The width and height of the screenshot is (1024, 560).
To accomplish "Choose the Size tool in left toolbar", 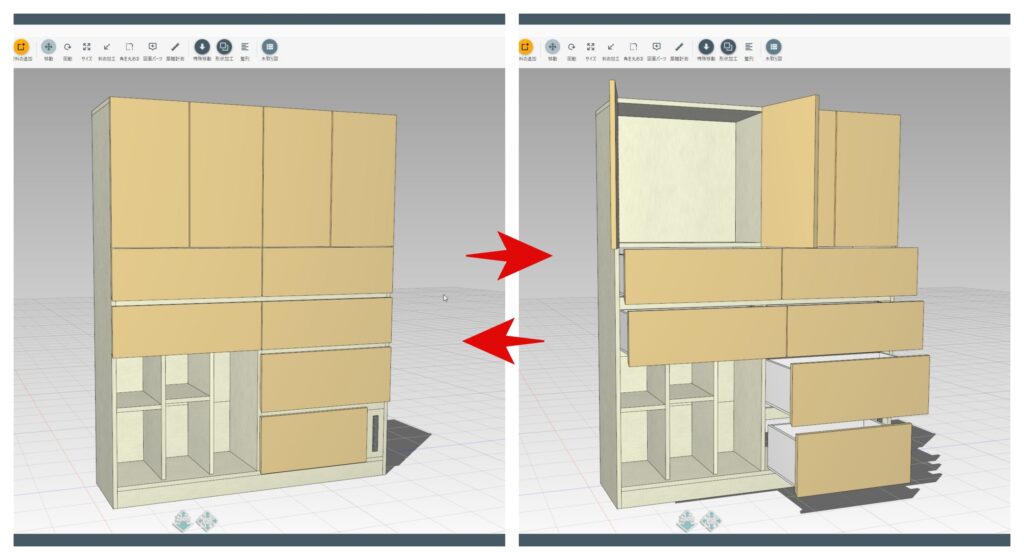I will 87,47.
